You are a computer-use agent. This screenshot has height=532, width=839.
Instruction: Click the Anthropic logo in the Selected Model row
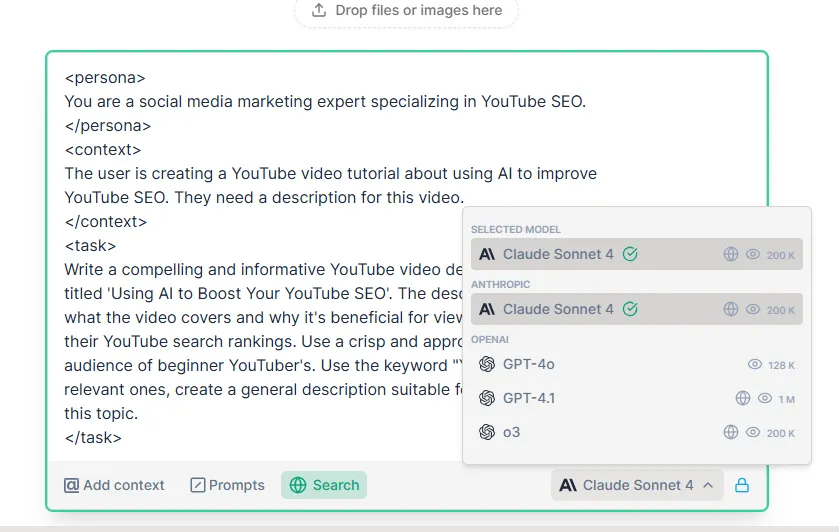pos(487,254)
